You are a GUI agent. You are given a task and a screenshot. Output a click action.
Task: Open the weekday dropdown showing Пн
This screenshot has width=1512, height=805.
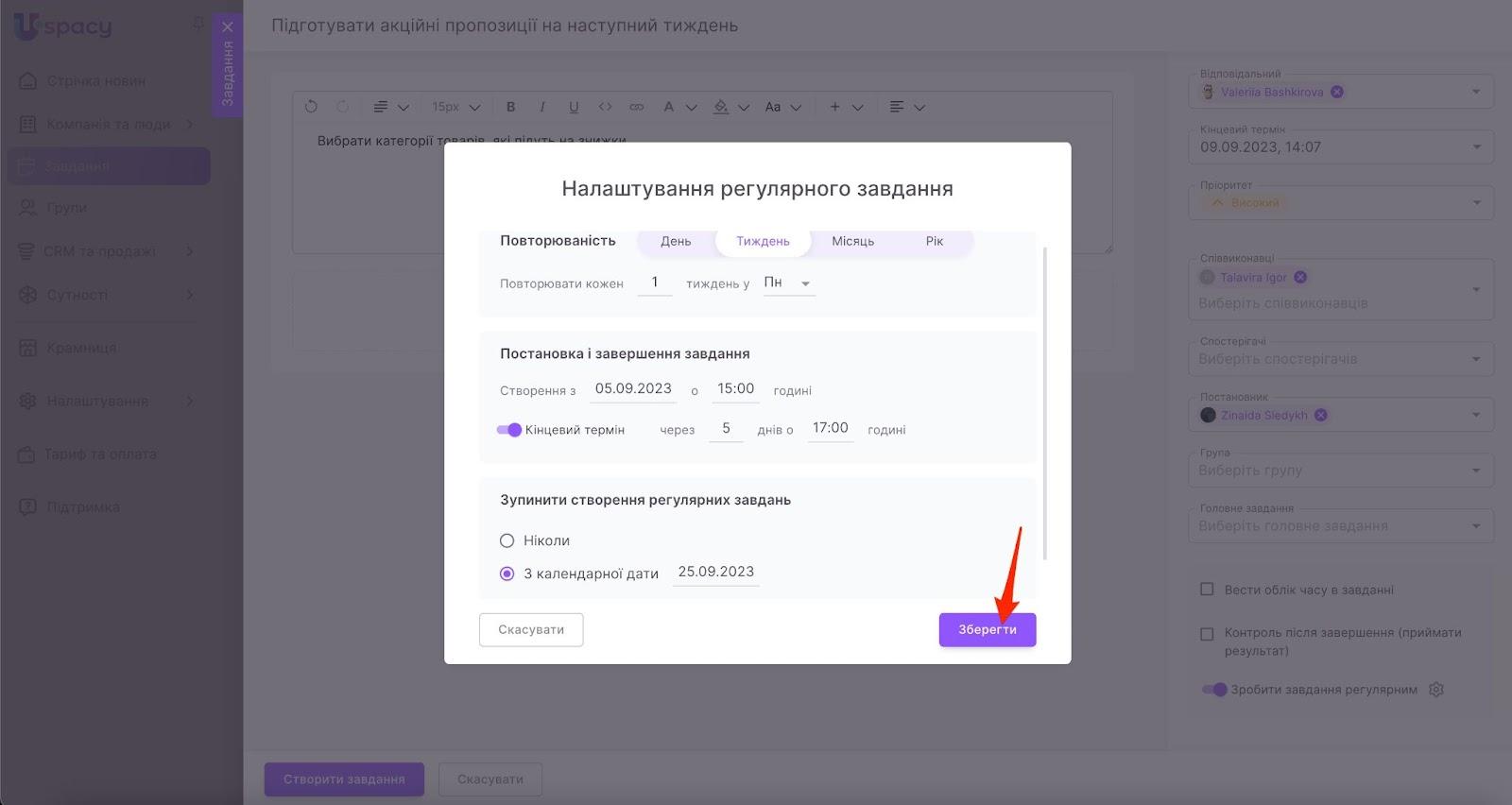tap(789, 283)
